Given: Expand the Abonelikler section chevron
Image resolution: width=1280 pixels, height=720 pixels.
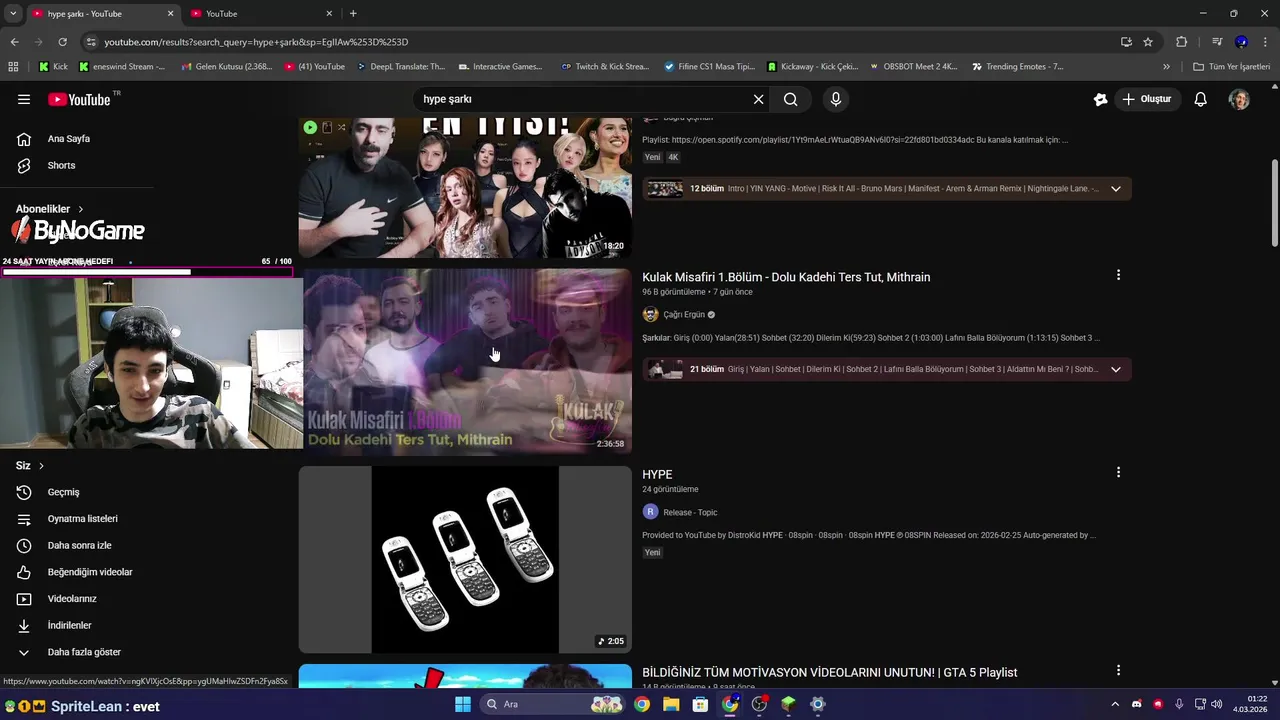Looking at the screenshot, I should [x=80, y=209].
